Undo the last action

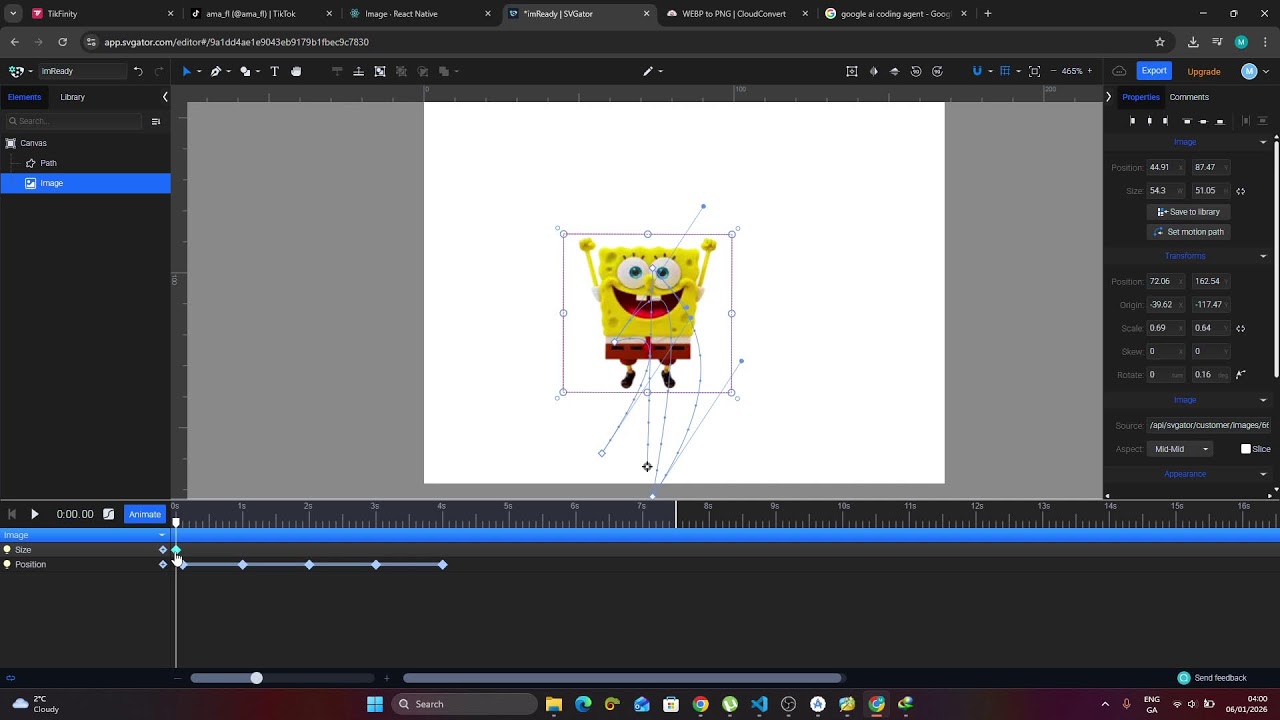click(138, 71)
